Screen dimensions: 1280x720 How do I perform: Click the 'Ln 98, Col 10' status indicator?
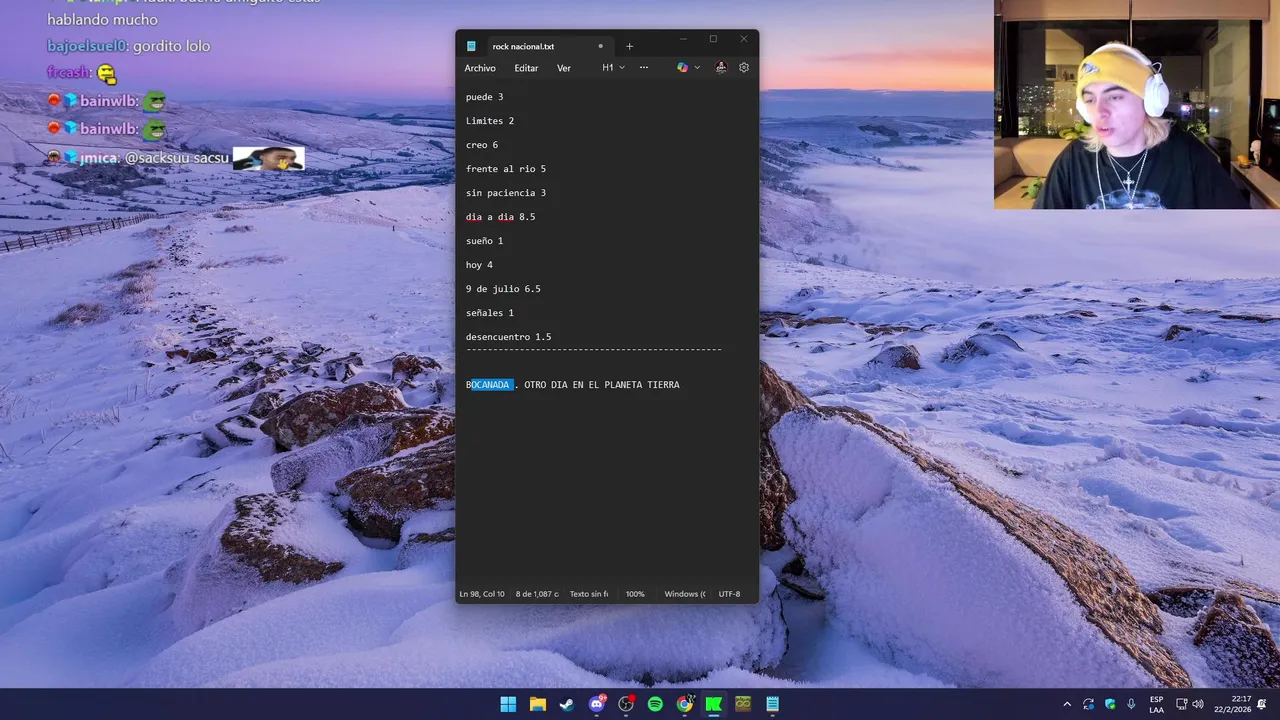(482, 594)
